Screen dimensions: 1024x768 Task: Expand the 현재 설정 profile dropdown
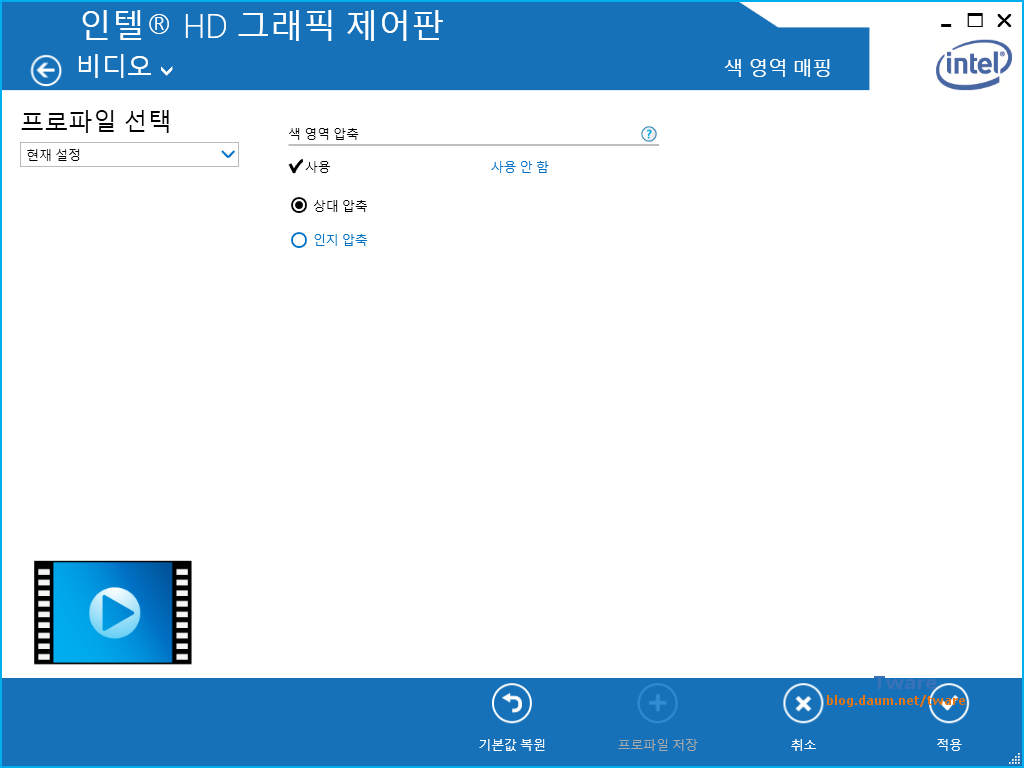tap(129, 155)
